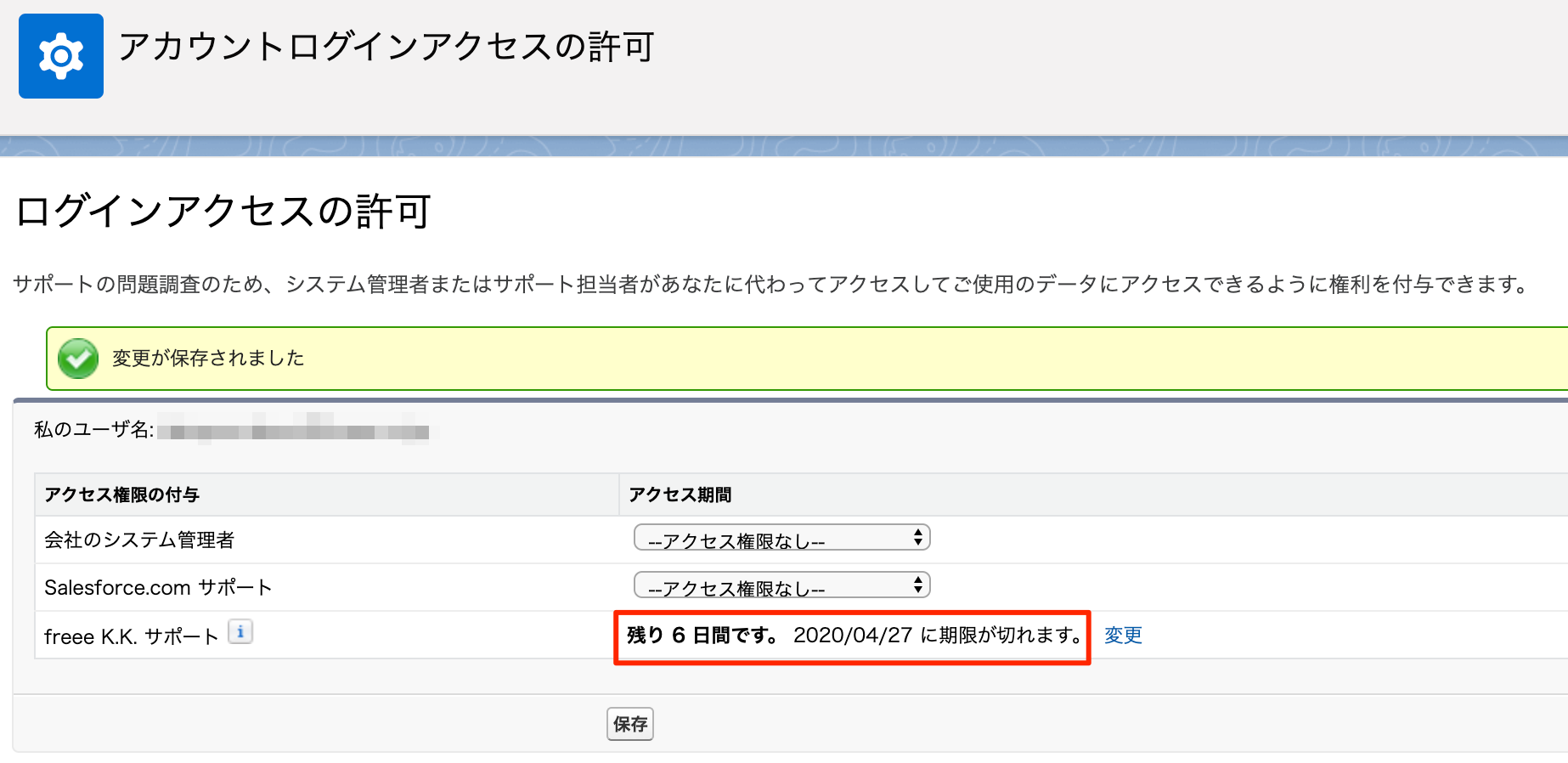Select the Salesforce.com サポート row label
The image size is (1568, 763).
158,587
